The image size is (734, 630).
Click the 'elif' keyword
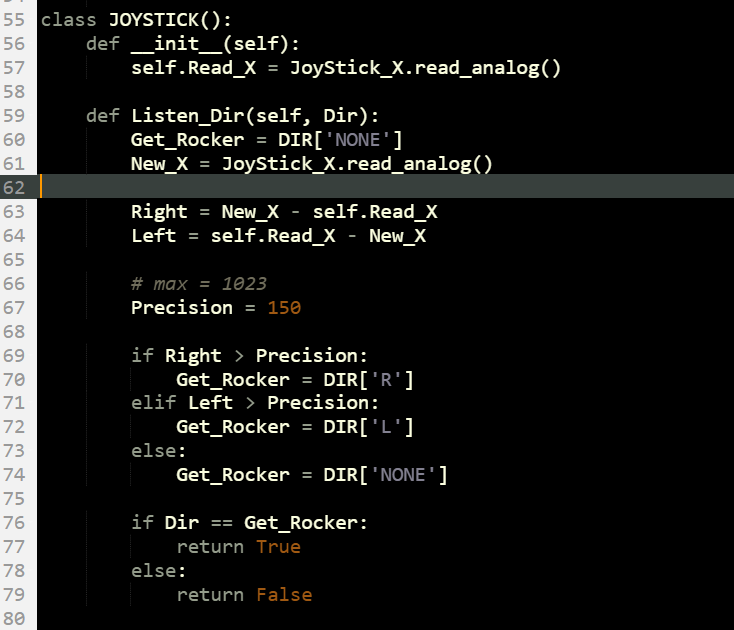pyautogui.click(x=153, y=403)
